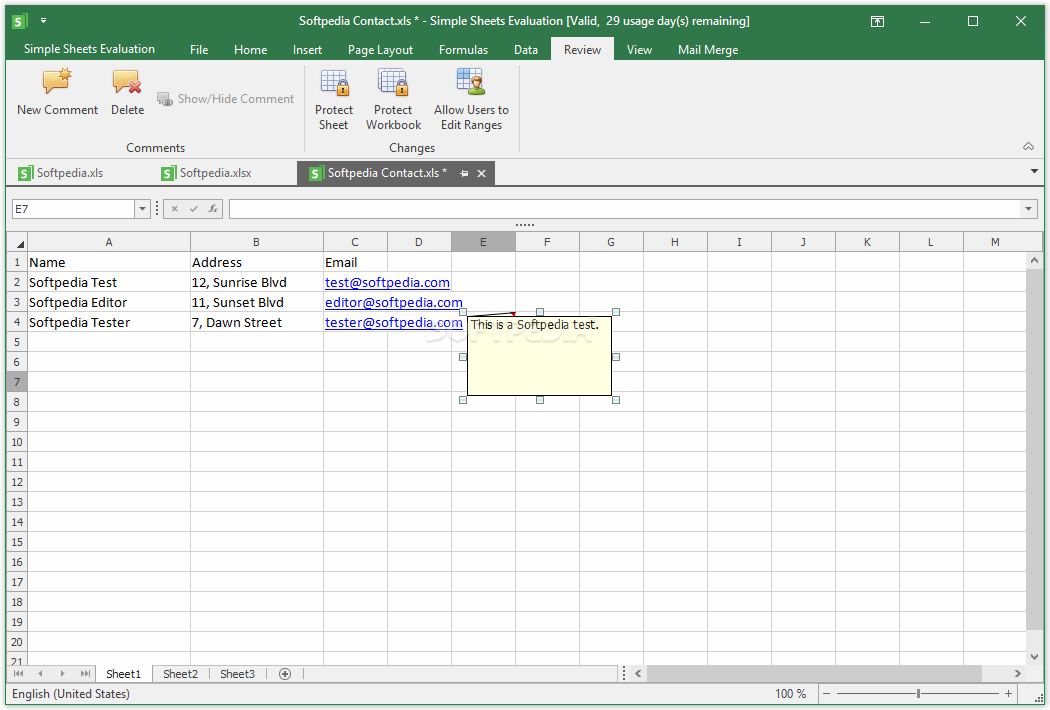Switch to the Home ribbon tab
The height and width of the screenshot is (710, 1050).
pyautogui.click(x=250, y=50)
